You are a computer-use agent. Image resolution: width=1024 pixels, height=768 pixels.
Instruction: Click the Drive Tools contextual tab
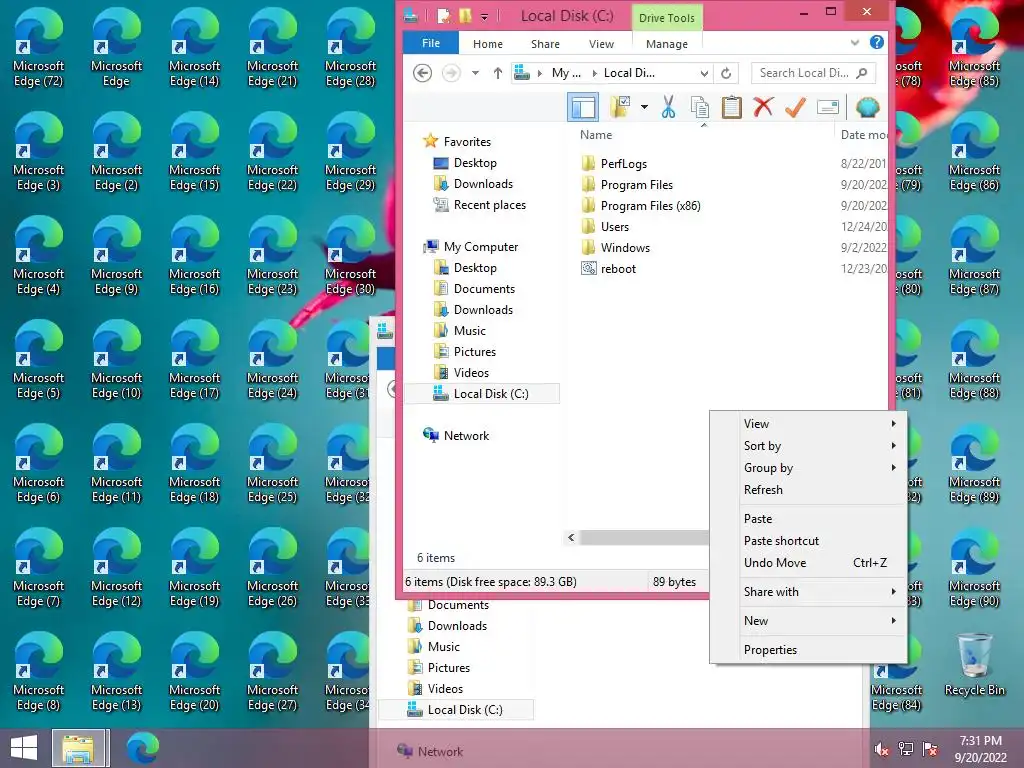tap(667, 18)
